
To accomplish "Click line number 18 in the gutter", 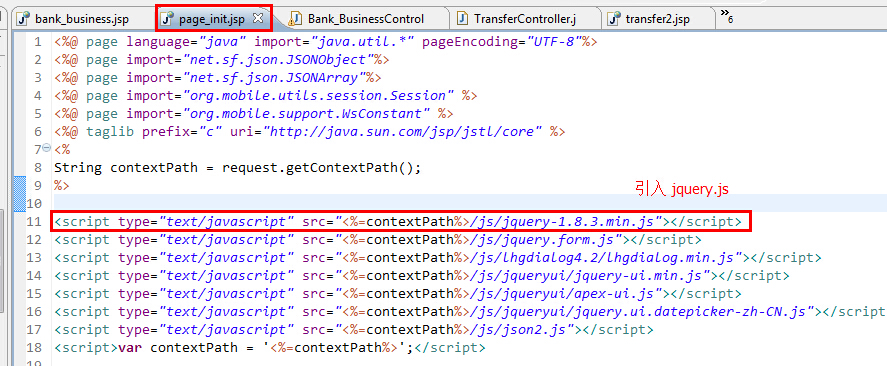I will (x=34, y=347).
